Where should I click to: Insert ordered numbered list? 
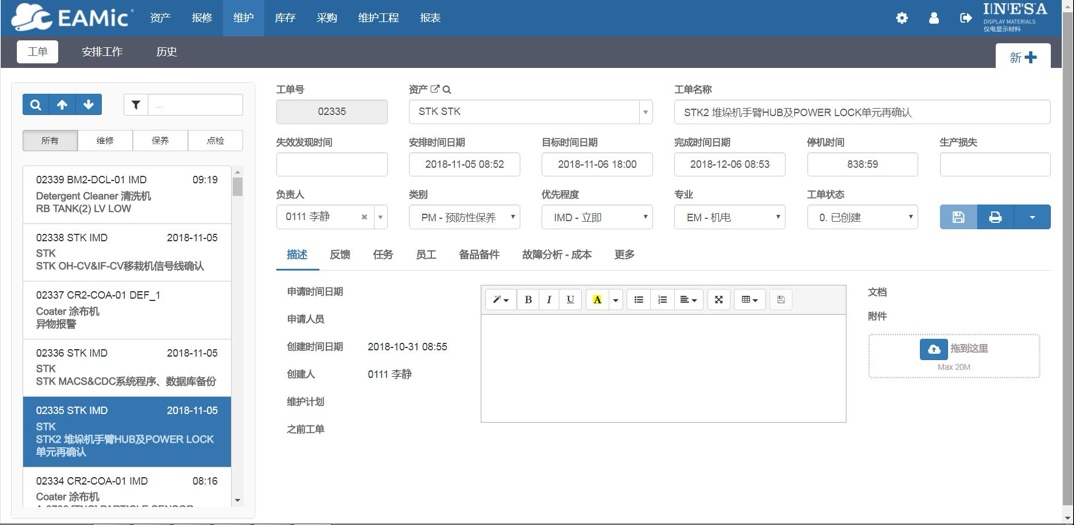click(x=662, y=300)
